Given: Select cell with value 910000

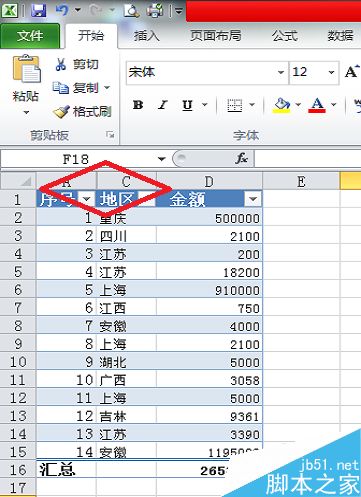Looking at the screenshot, I should [209, 290].
